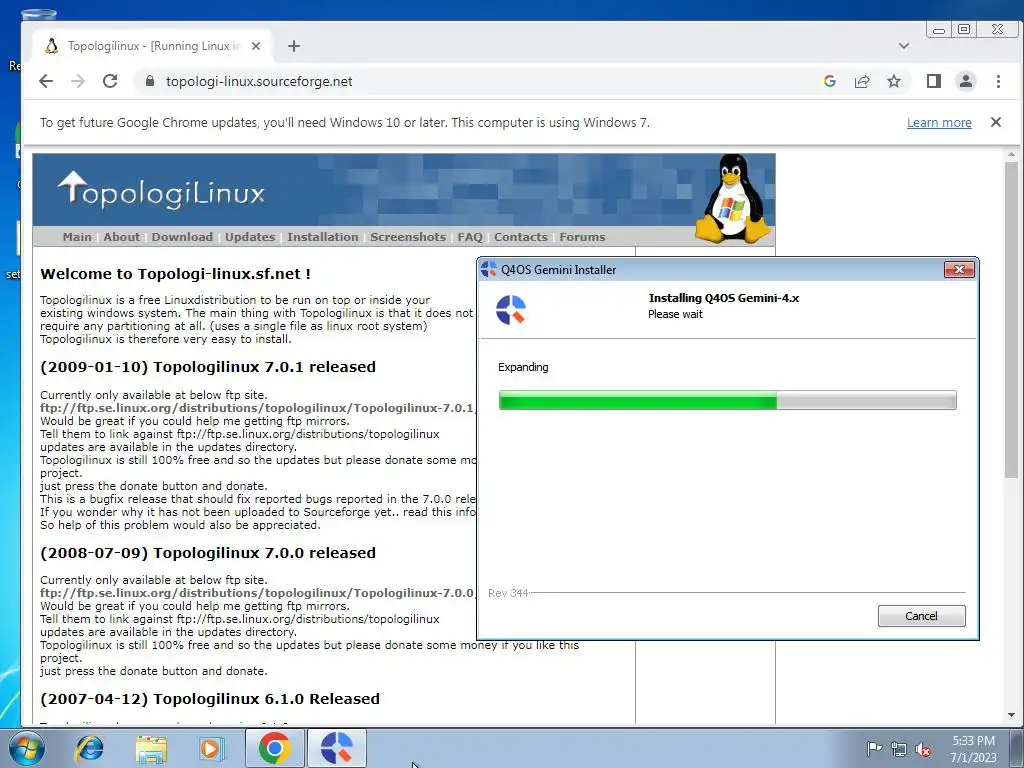The width and height of the screenshot is (1024, 768).
Task: Select the Topologilinux browser tab
Action: pos(152,46)
